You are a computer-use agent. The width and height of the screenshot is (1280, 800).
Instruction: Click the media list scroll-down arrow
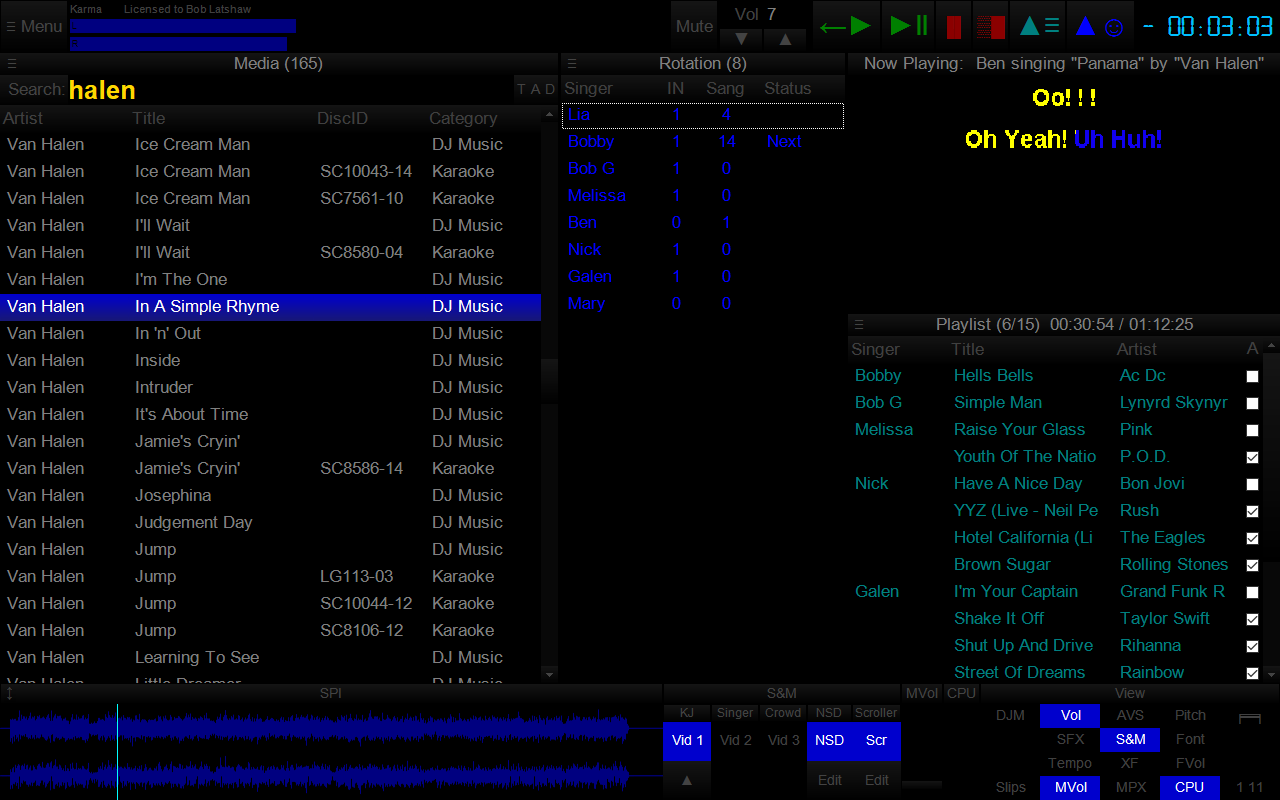click(549, 675)
